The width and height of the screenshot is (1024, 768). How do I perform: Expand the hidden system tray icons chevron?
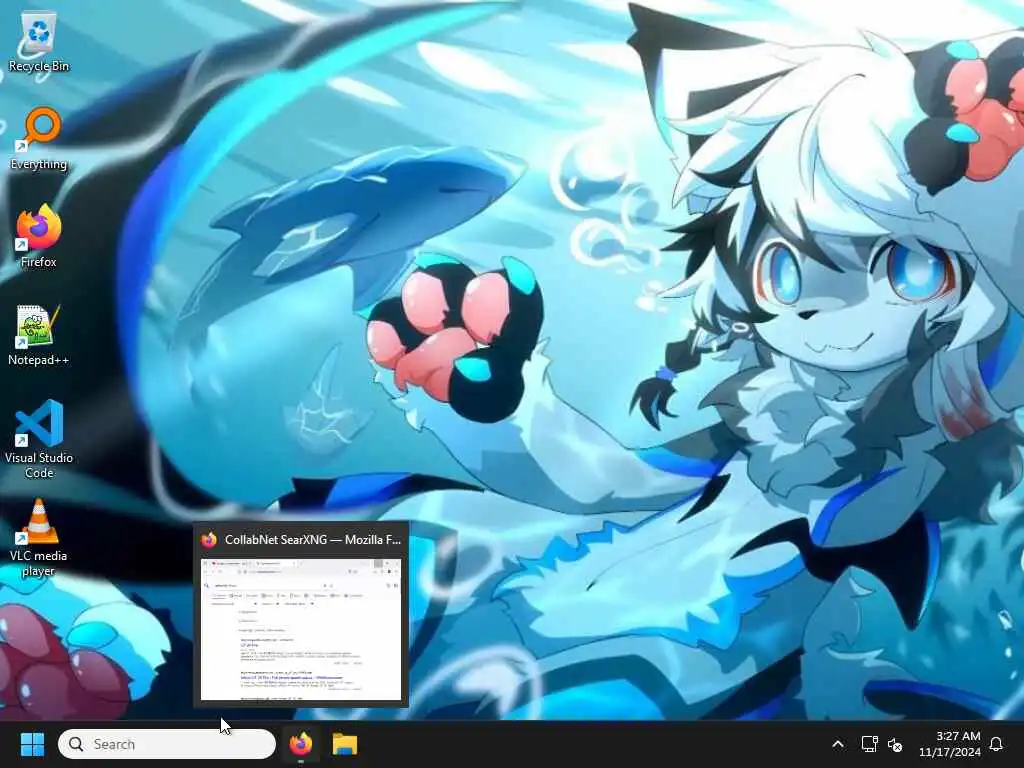coord(838,744)
